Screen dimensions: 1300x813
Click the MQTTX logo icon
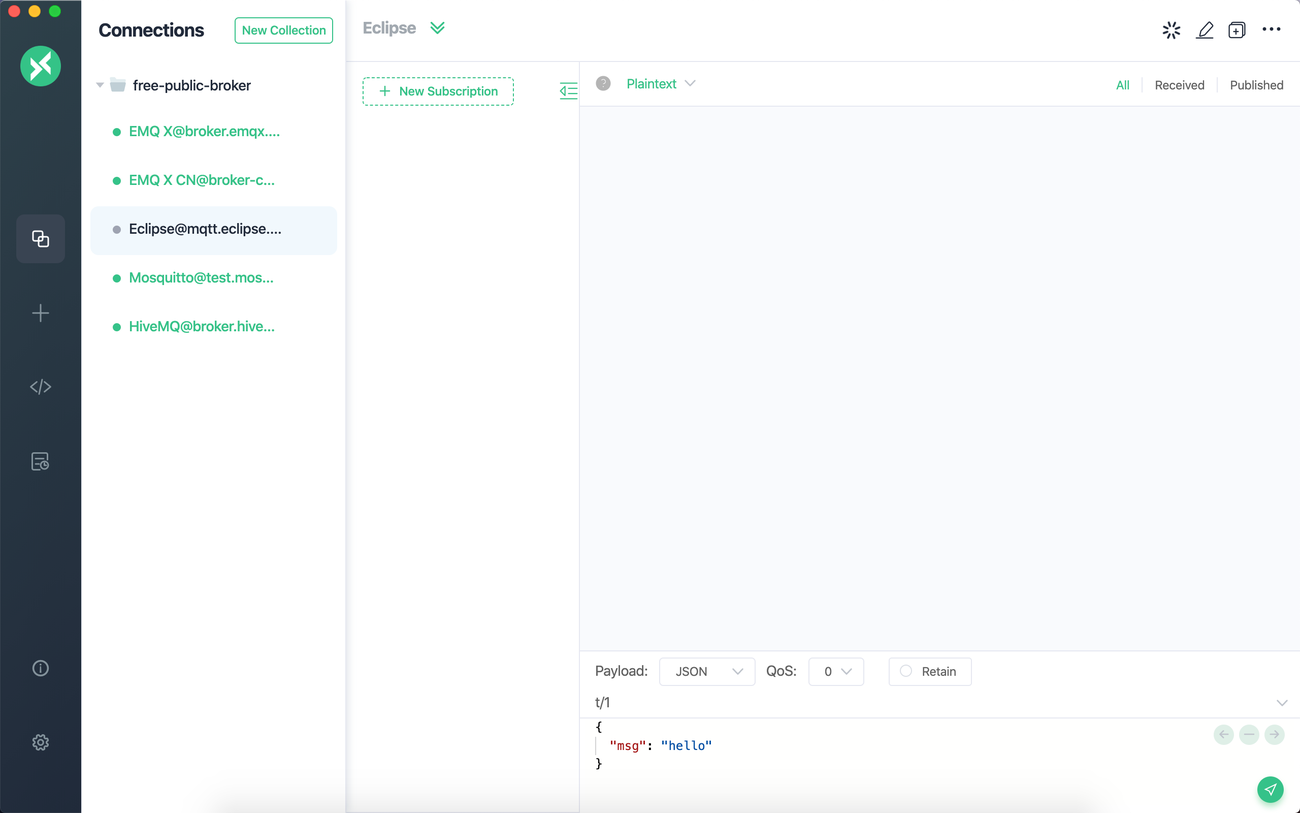click(40, 66)
